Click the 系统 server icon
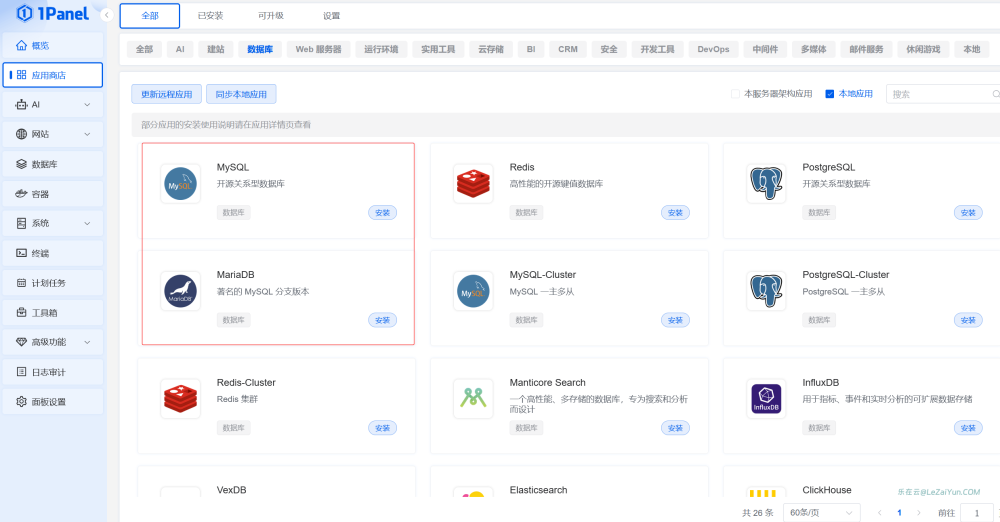 click(22, 223)
